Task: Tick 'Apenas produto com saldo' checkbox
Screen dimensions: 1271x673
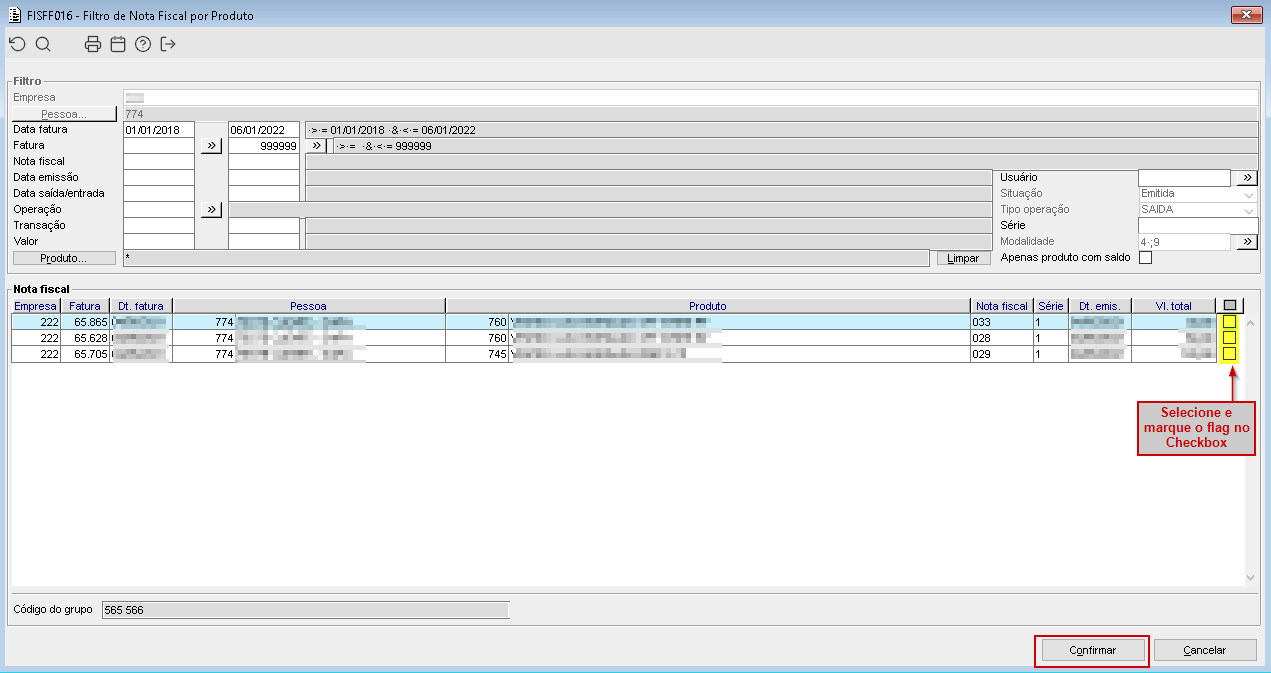Action: pos(1146,258)
